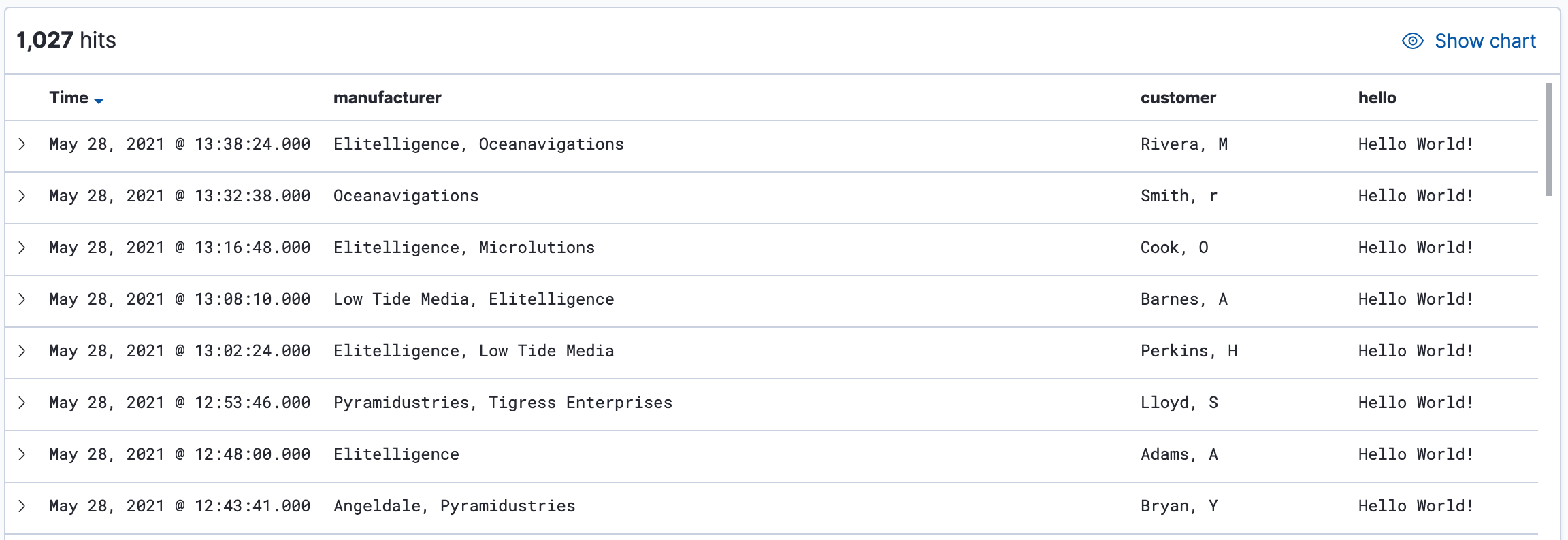1568x540 pixels.
Task: Expand the 13:08:10 Barnes row
Action: point(22,299)
